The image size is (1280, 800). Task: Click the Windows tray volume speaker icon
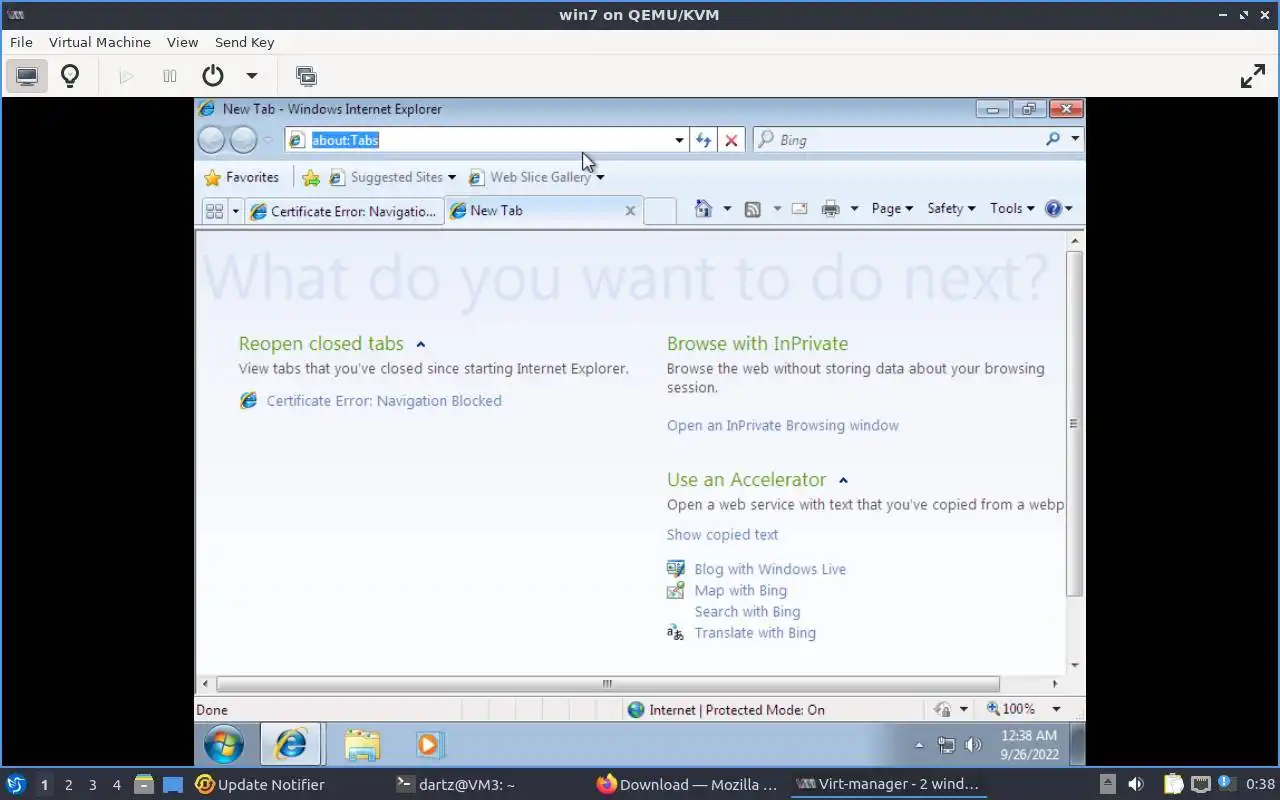[973, 745]
